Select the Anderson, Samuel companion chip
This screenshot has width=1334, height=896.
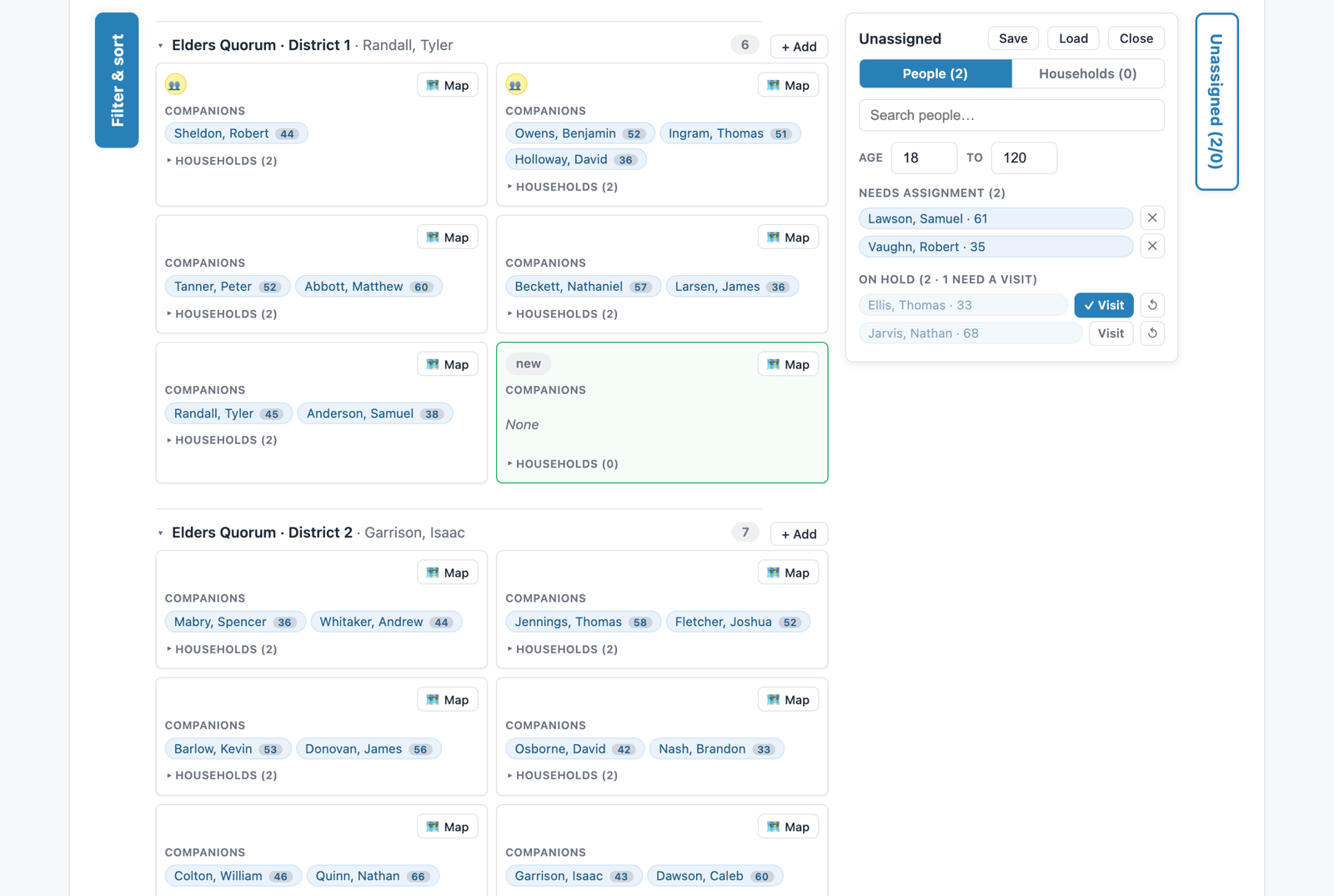(x=374, y=413)
